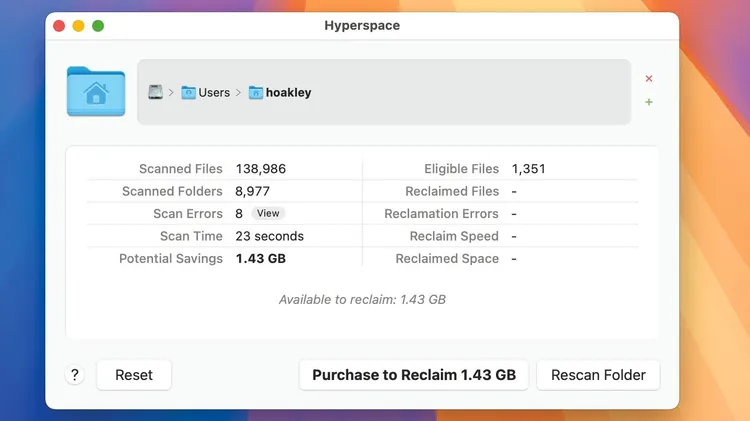Remove the folder with the red x icon

(x=649, y=79)
